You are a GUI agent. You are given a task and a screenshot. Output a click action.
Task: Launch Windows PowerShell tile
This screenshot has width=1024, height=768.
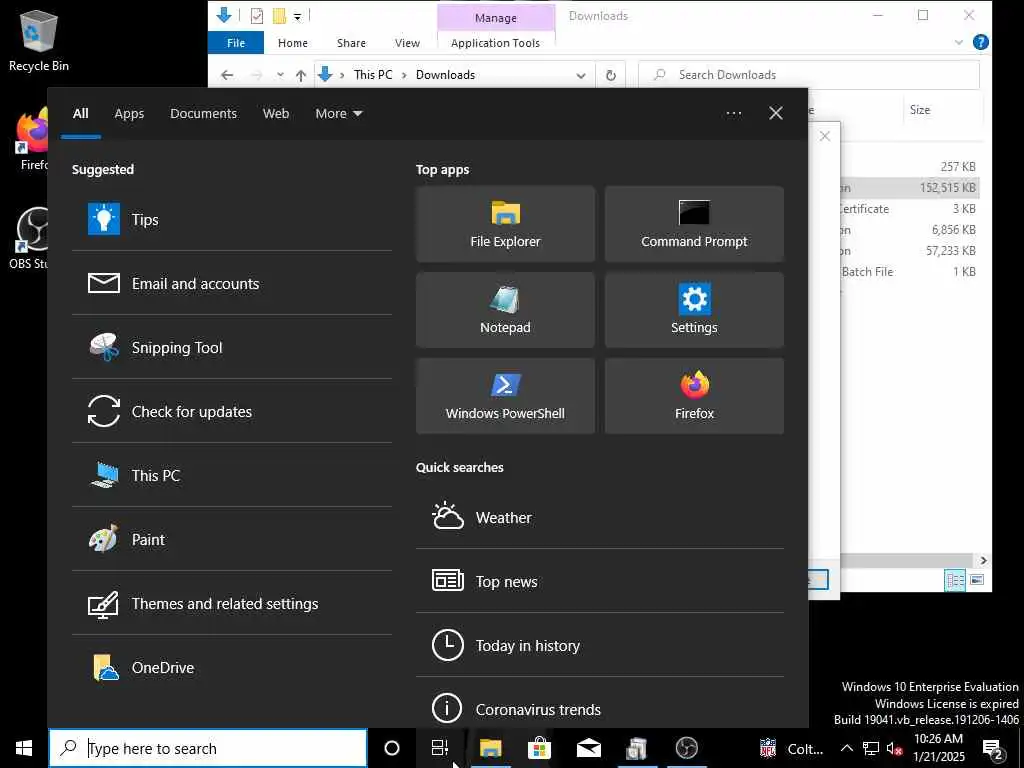(x=505, y=396)
